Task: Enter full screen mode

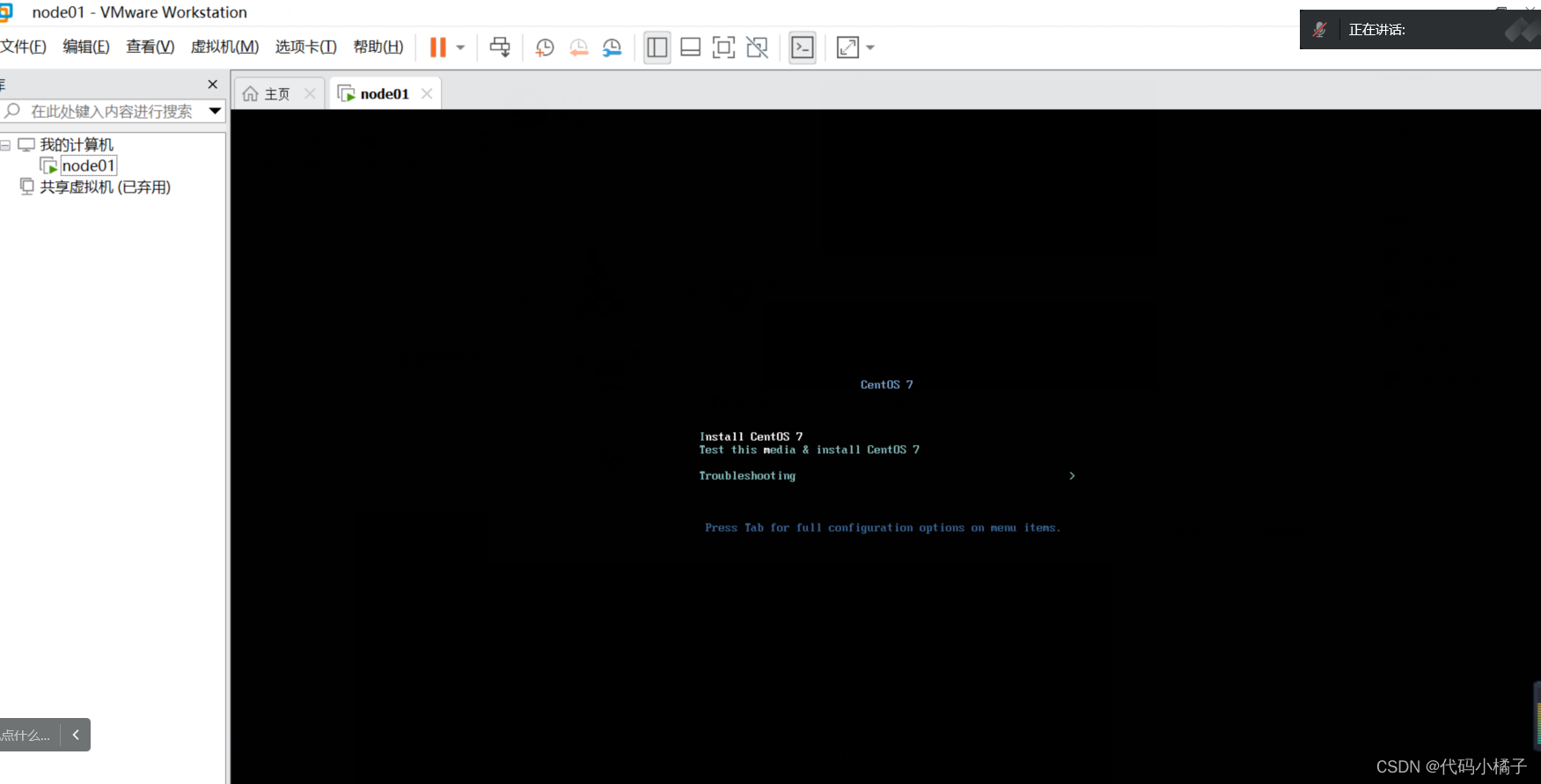Action: click(723, 48)
